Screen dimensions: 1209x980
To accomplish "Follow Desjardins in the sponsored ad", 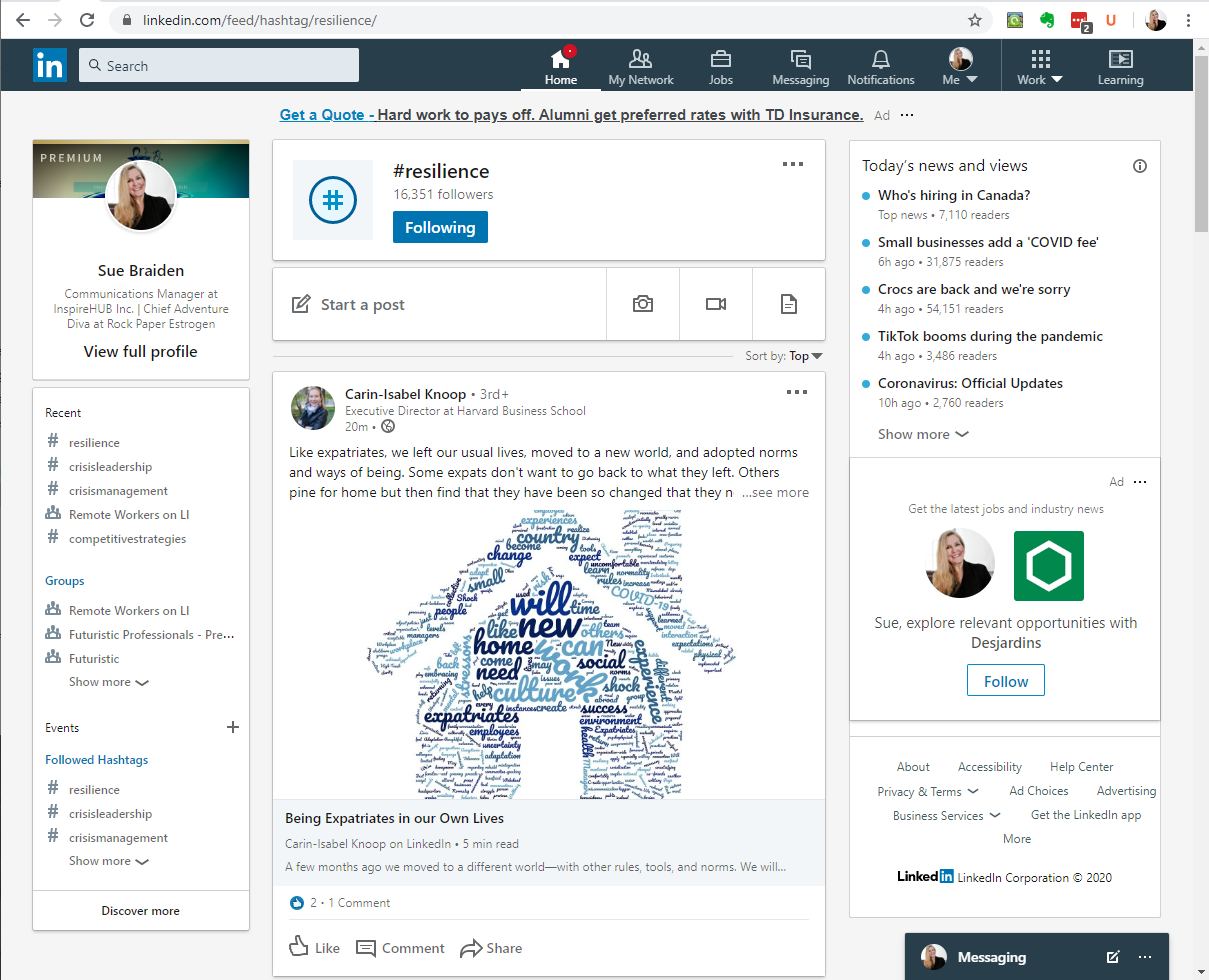I will [1005, 680].
